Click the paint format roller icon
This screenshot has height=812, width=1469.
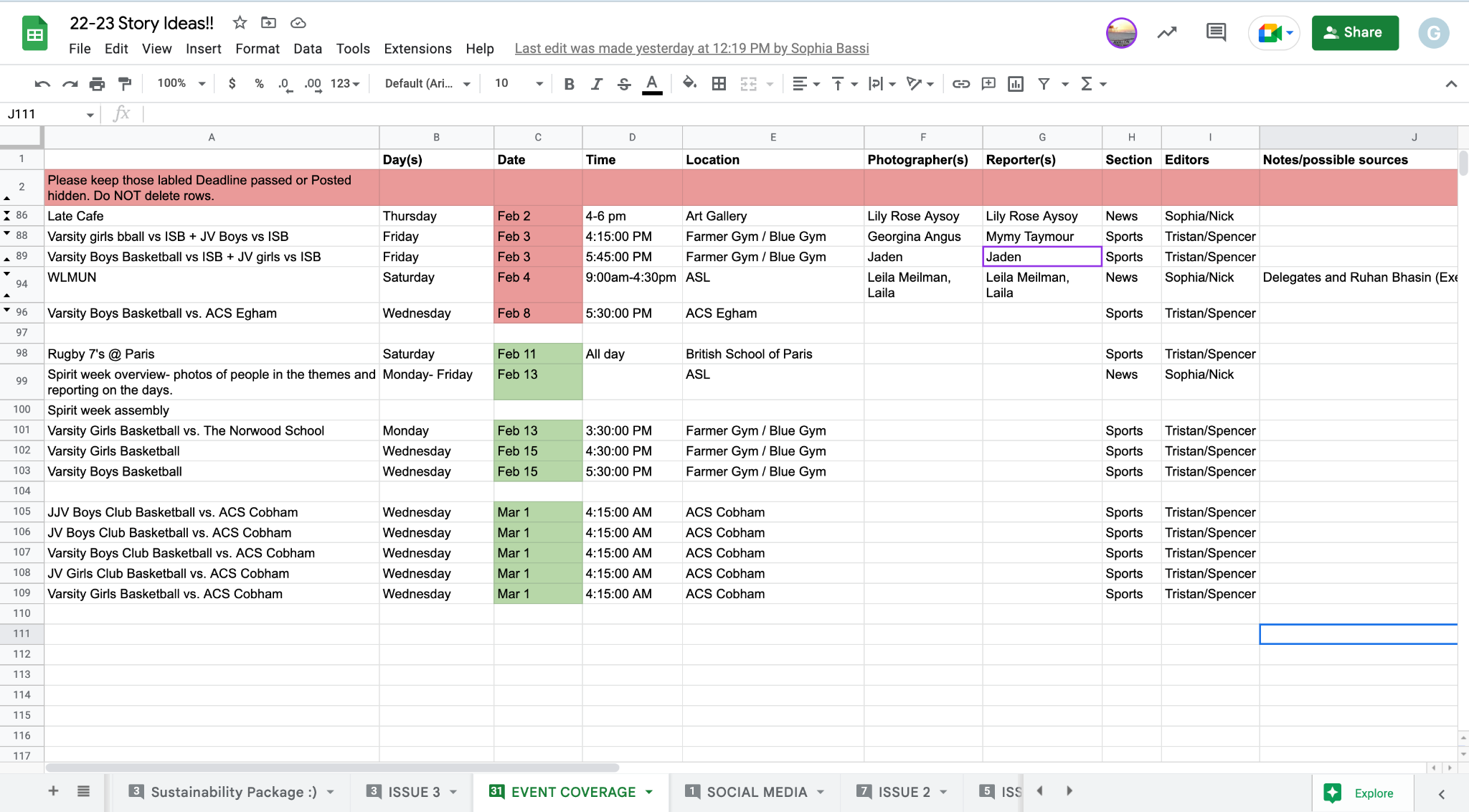(125, 84)
